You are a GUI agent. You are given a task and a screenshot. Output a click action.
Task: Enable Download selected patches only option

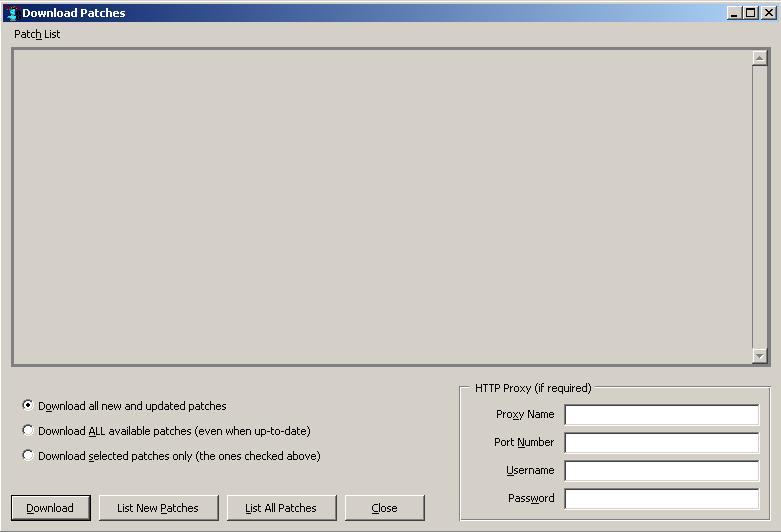(x=28, y=455)
